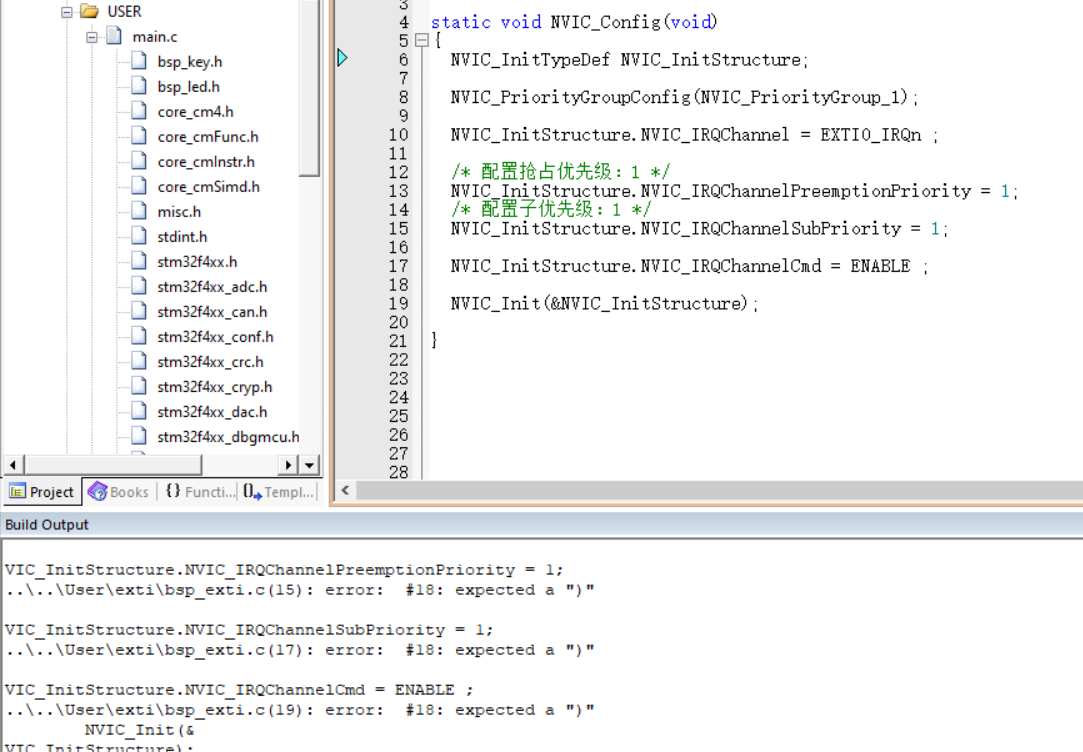Click the current line arrow marker in gutter
1083x752 pixels.
pos(342,59)
